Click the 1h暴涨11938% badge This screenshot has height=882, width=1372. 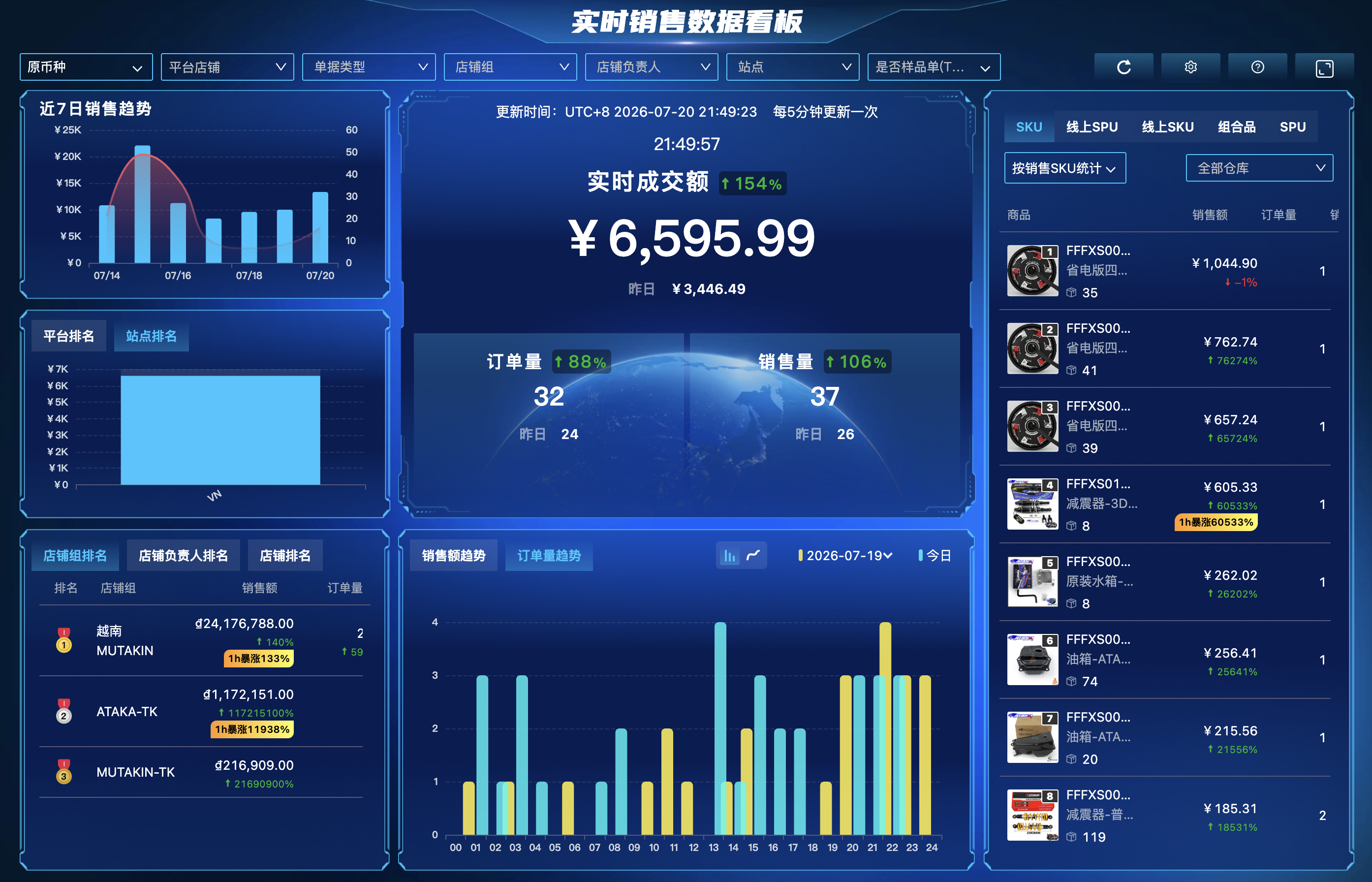(252, 729)
